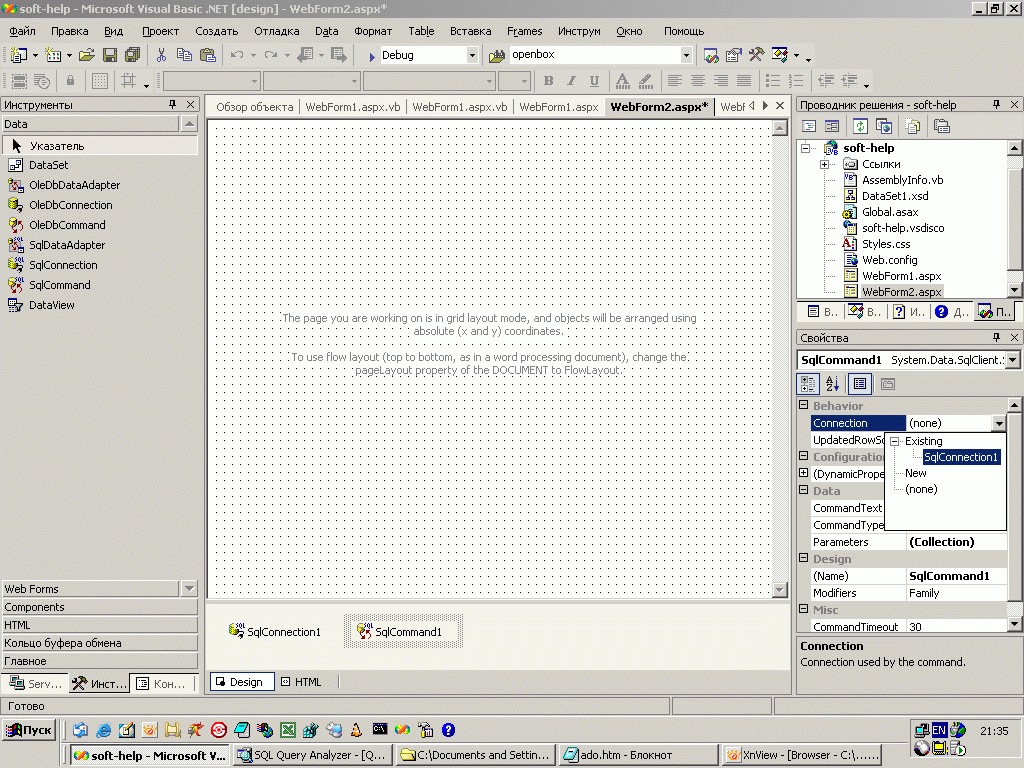
Task: Click the Properties page icon in Properties toolbar
Action: (888, 384)
